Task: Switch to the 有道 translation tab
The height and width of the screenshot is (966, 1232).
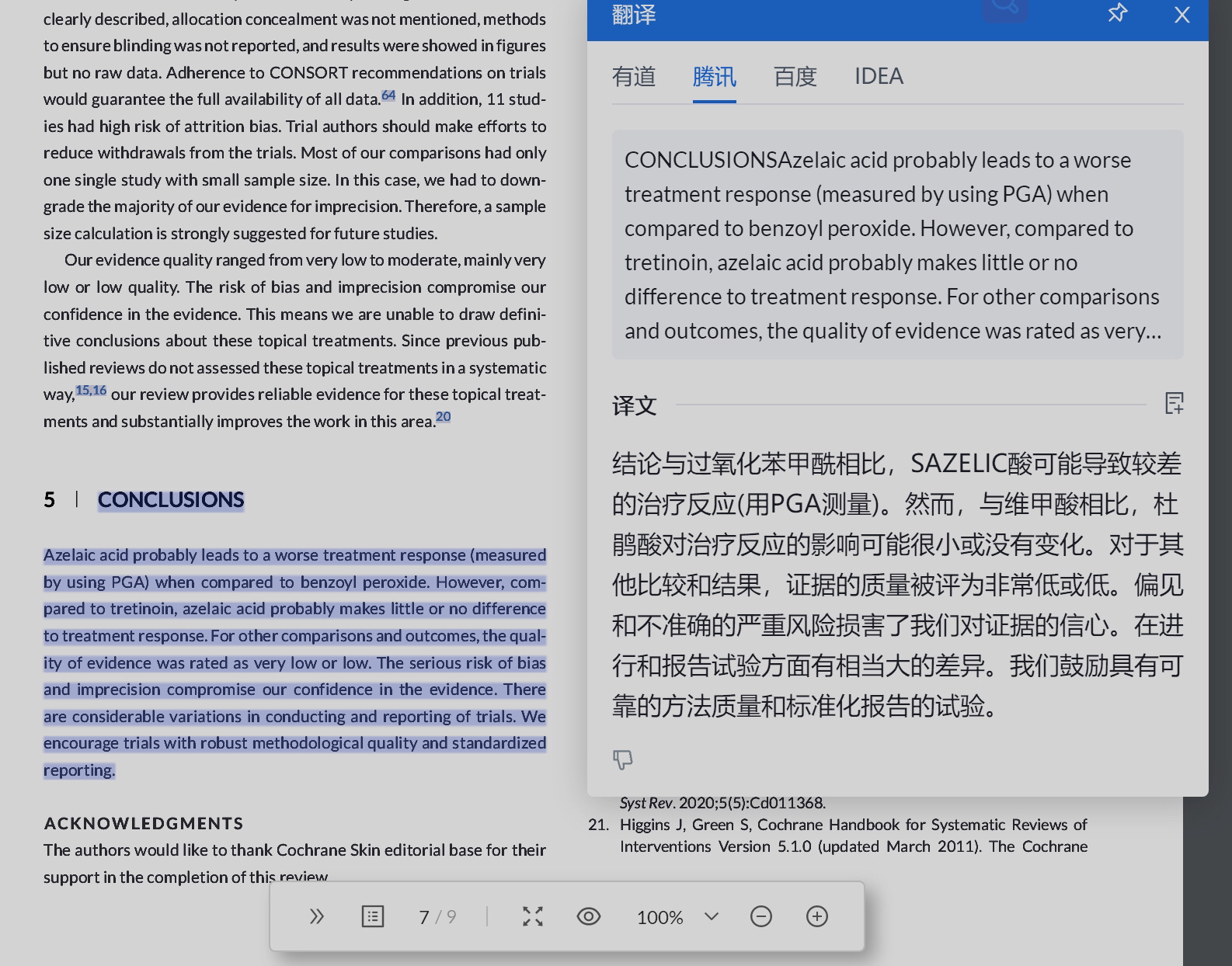Action: click(x=633, y=76)
